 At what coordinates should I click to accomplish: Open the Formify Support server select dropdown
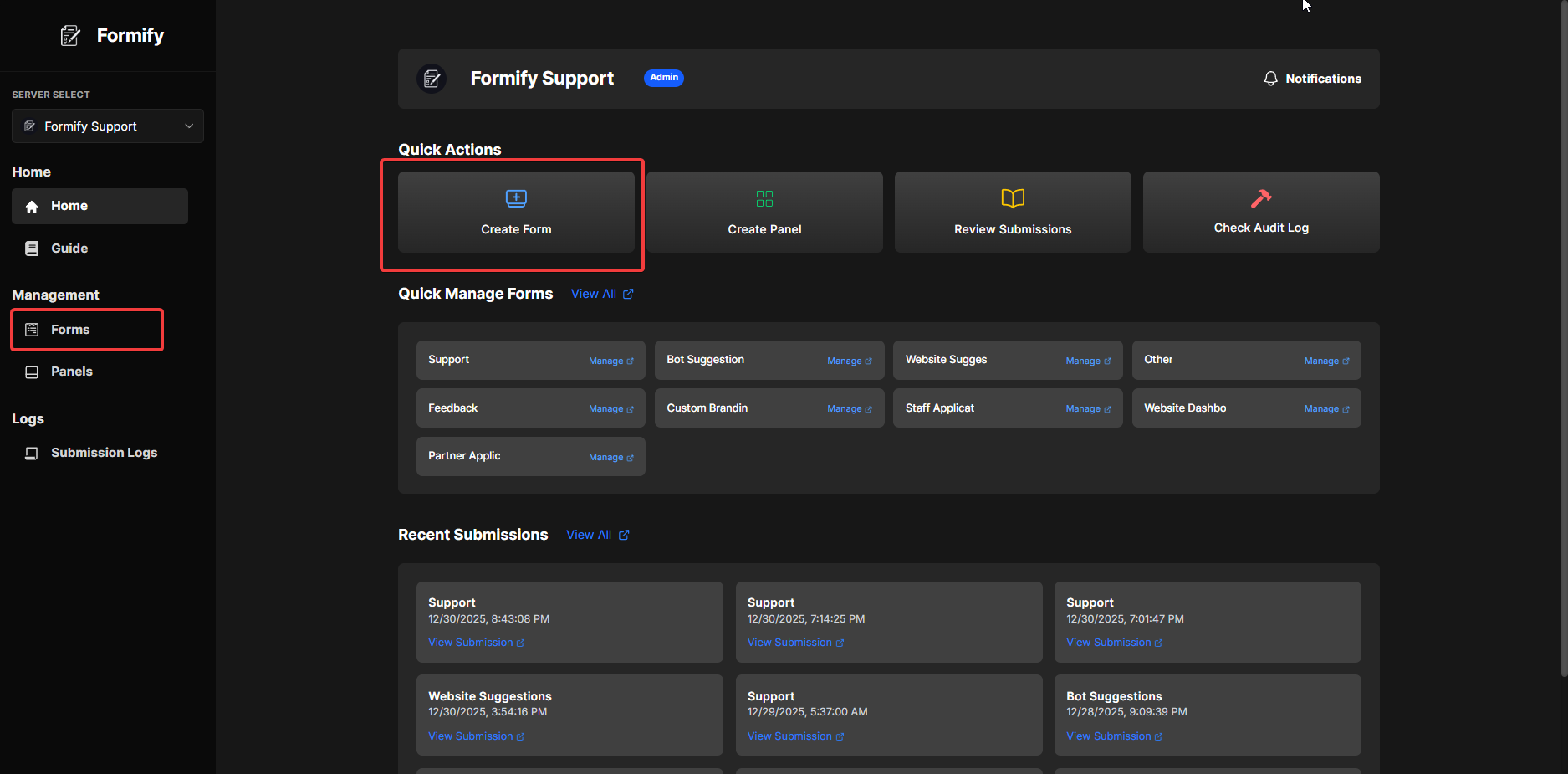click(x=108, y=126)
